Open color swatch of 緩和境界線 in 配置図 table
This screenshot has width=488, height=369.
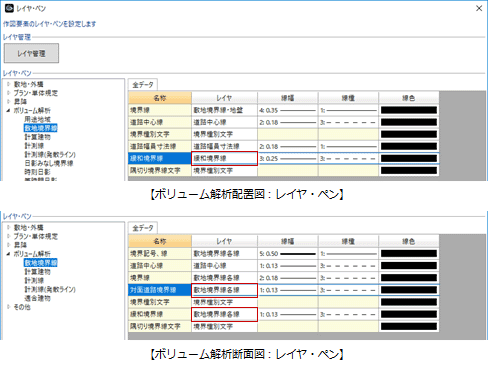(409, 158)
